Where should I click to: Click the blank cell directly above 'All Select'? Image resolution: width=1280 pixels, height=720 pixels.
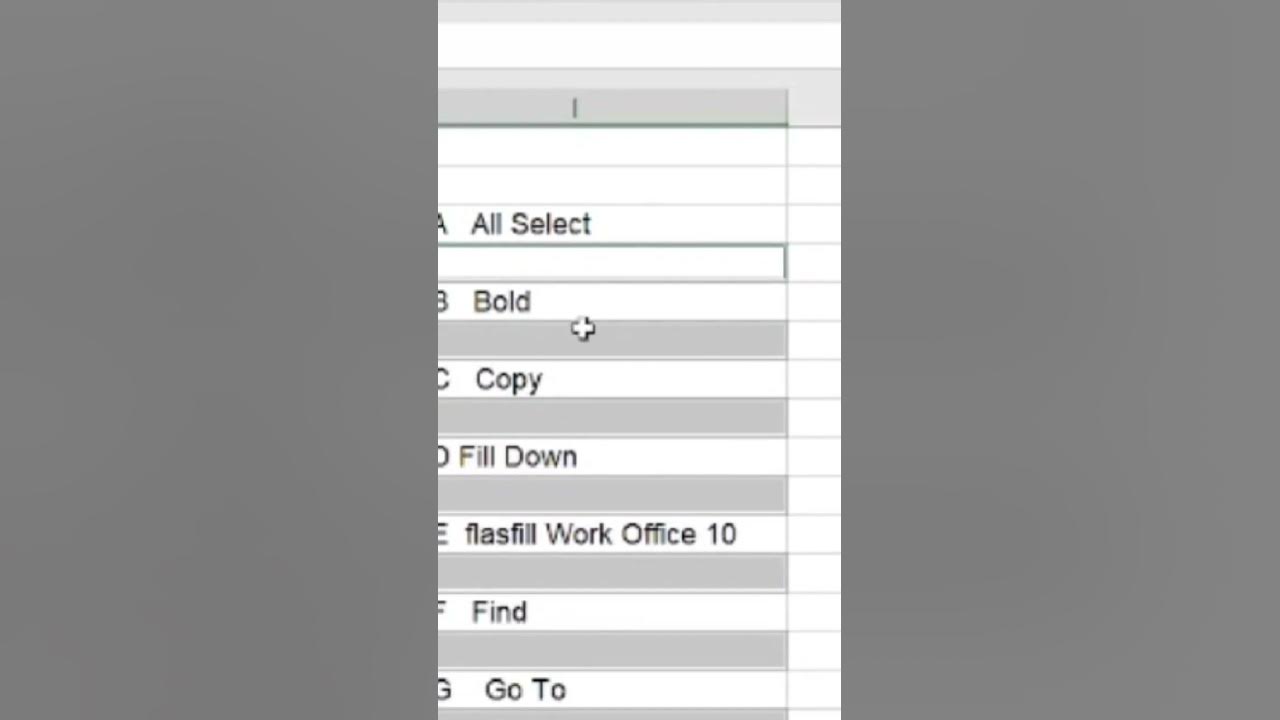(x=610, y=186)
